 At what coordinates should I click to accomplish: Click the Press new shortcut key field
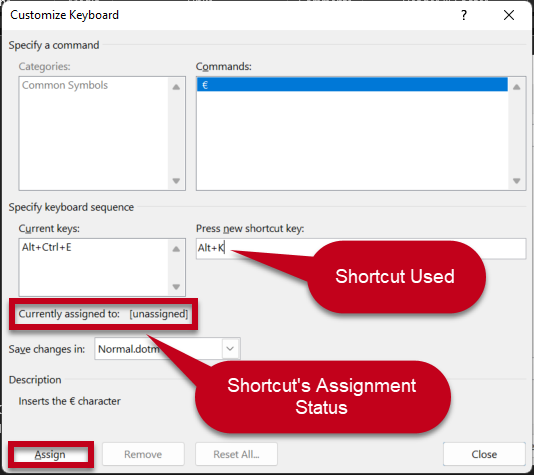361,249
